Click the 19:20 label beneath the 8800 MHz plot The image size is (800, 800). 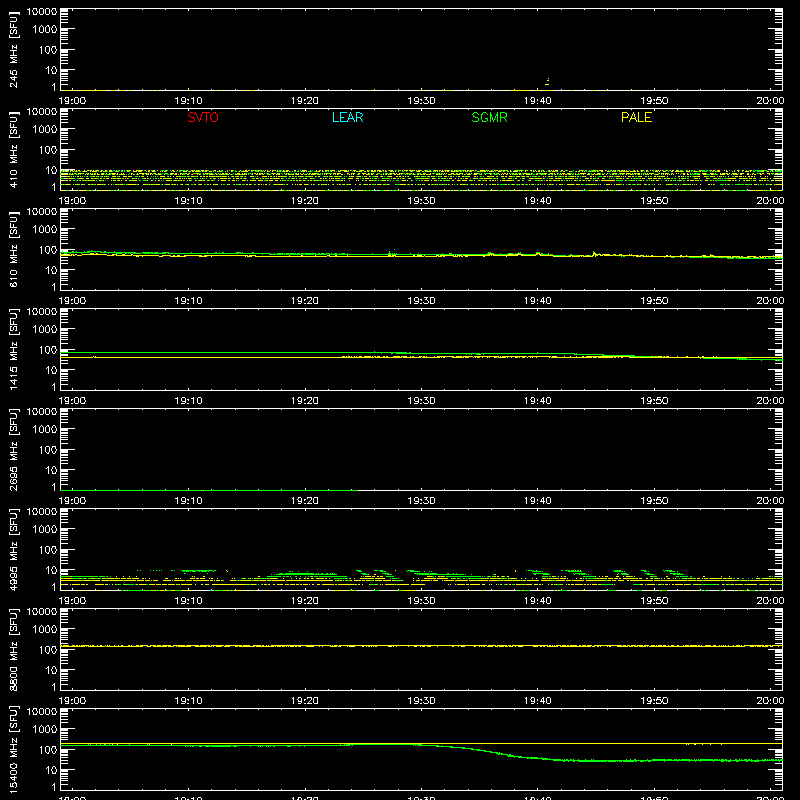(305, 701)
